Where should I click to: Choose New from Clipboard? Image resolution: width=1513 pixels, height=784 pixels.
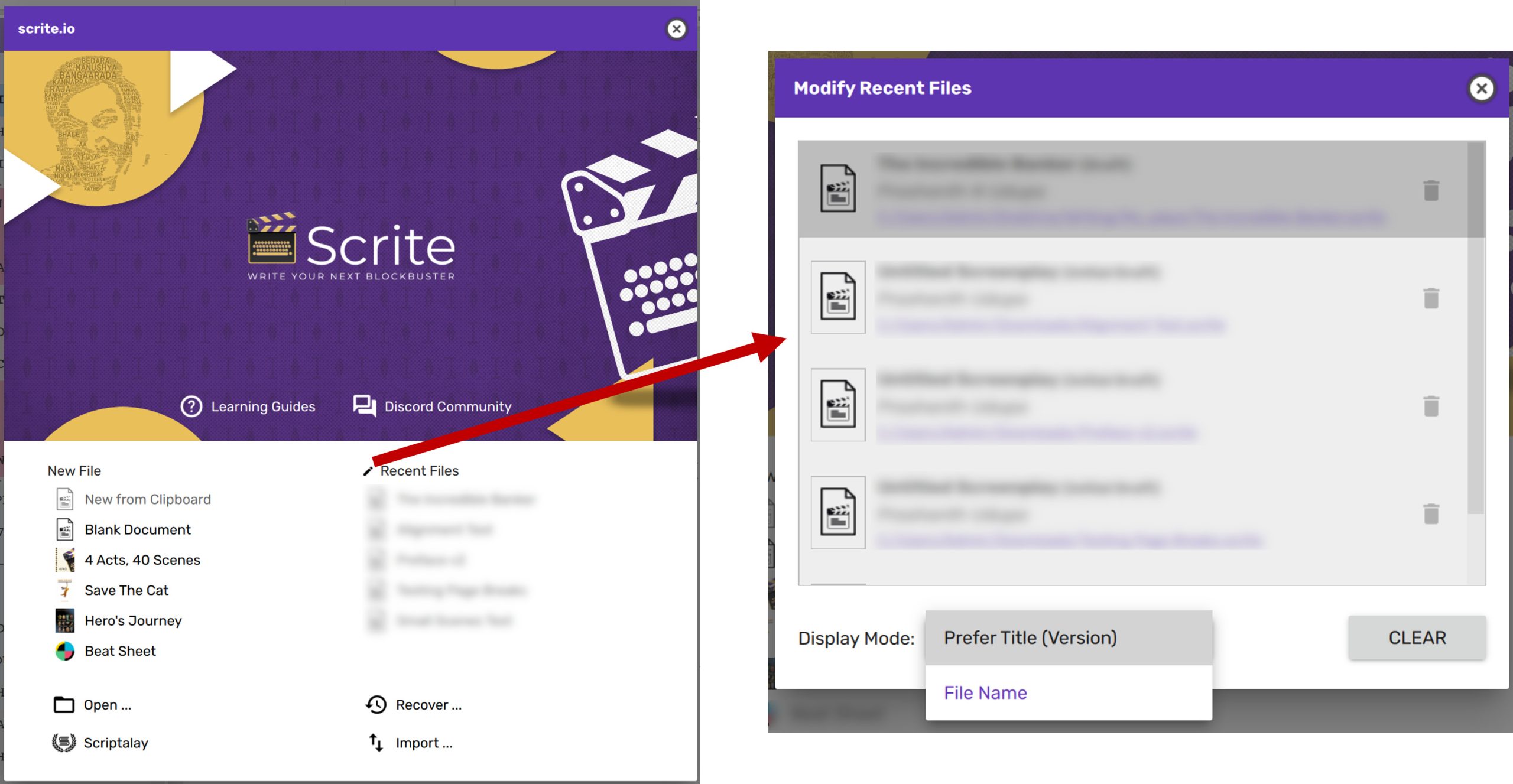coord(148,499)
